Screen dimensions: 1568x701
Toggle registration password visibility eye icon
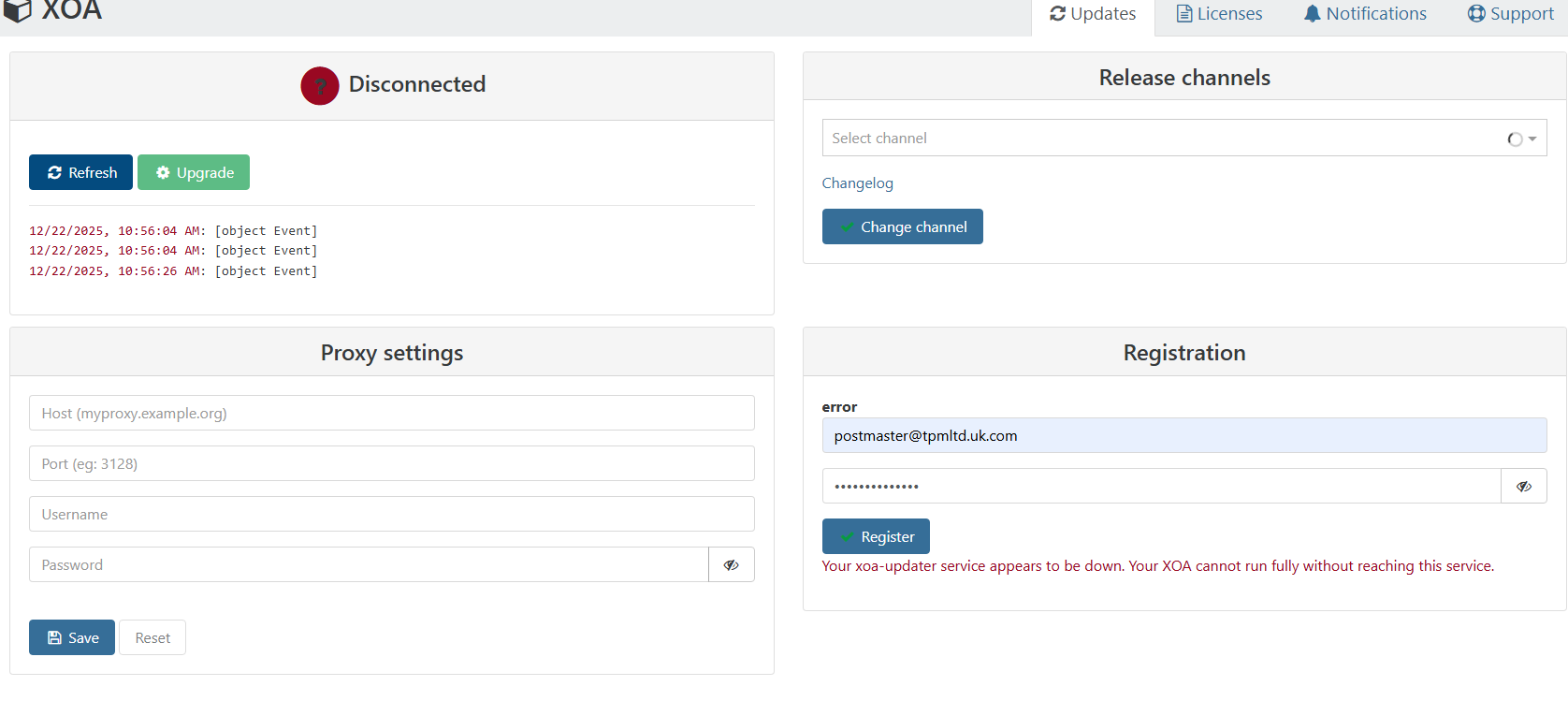point(1523,487)
